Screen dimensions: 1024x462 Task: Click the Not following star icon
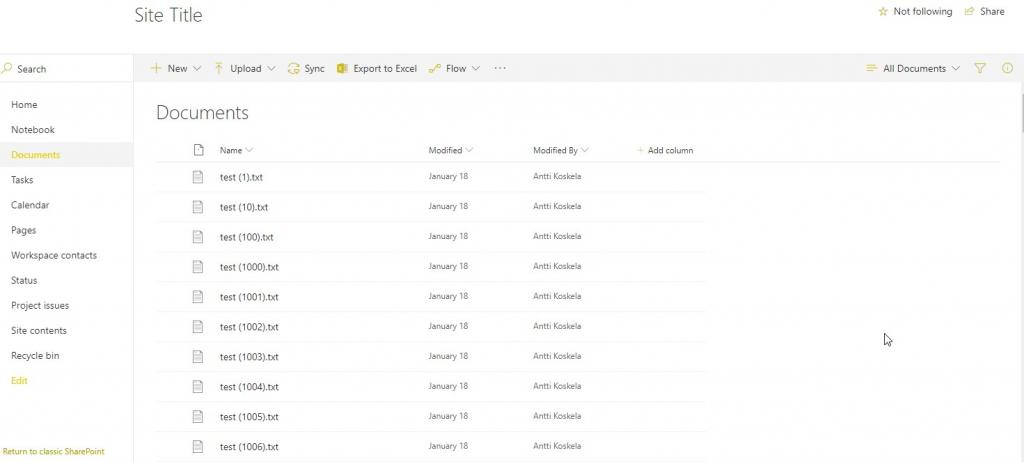(x=882, y=12)
